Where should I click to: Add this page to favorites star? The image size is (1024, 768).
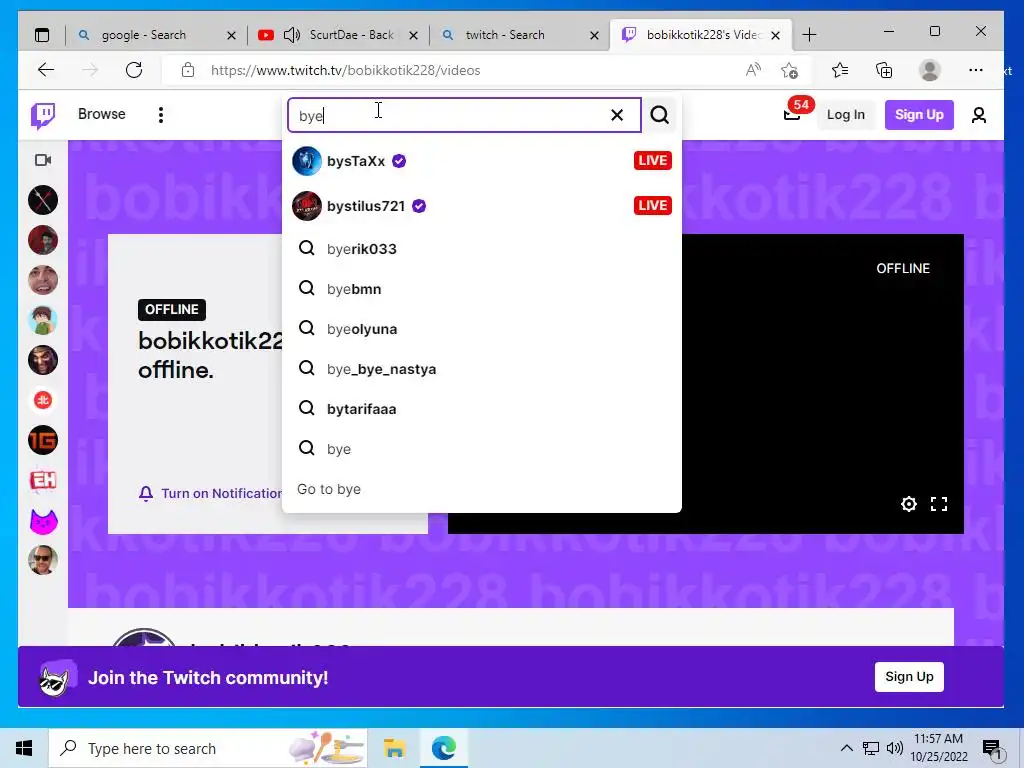point(790,70)
